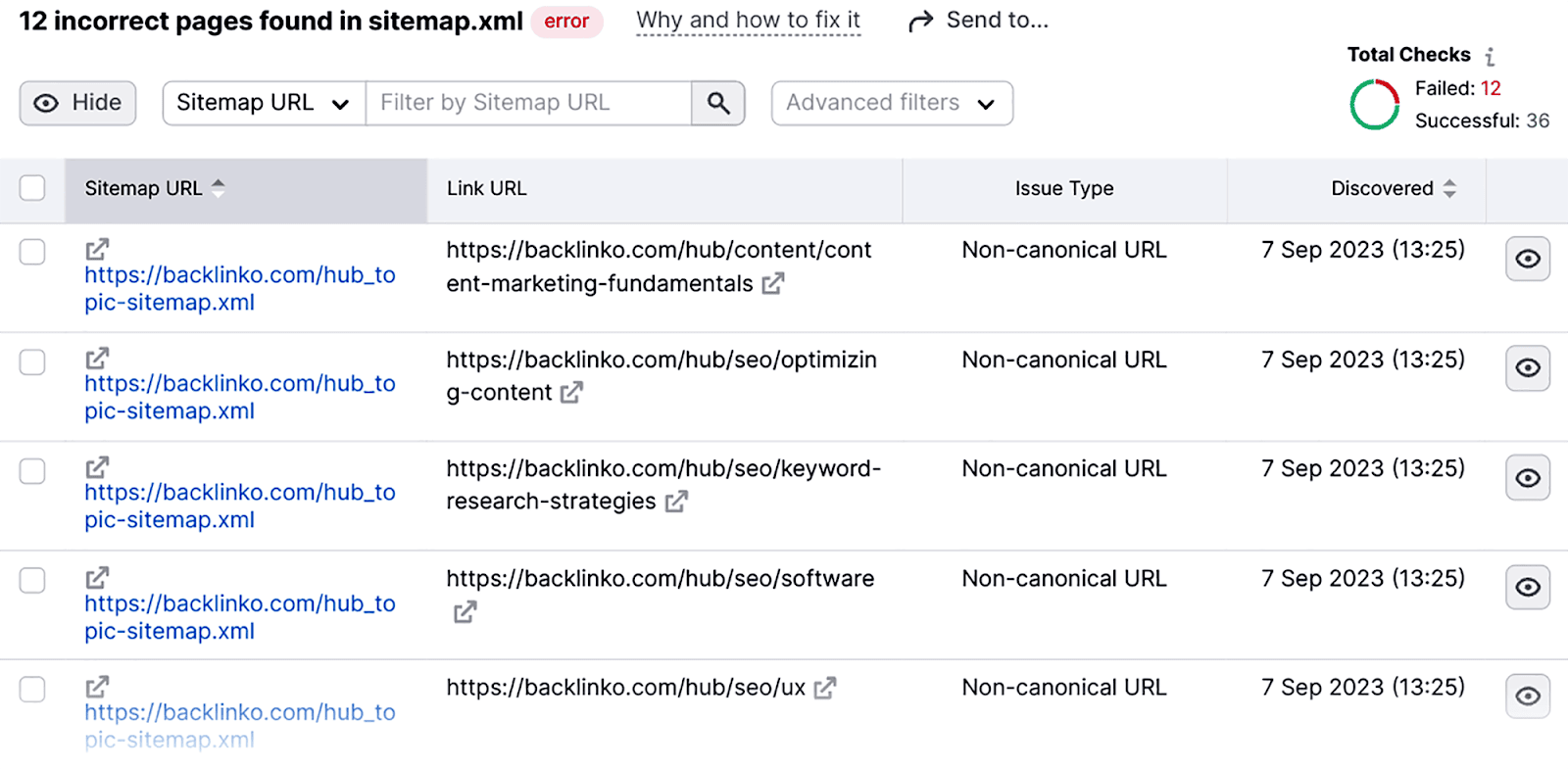Viewport: 1568px width, 770px height.
Task: Open the Sitemap URL filter dropdown
Action: pyautogui.click(x=264, y=103)
